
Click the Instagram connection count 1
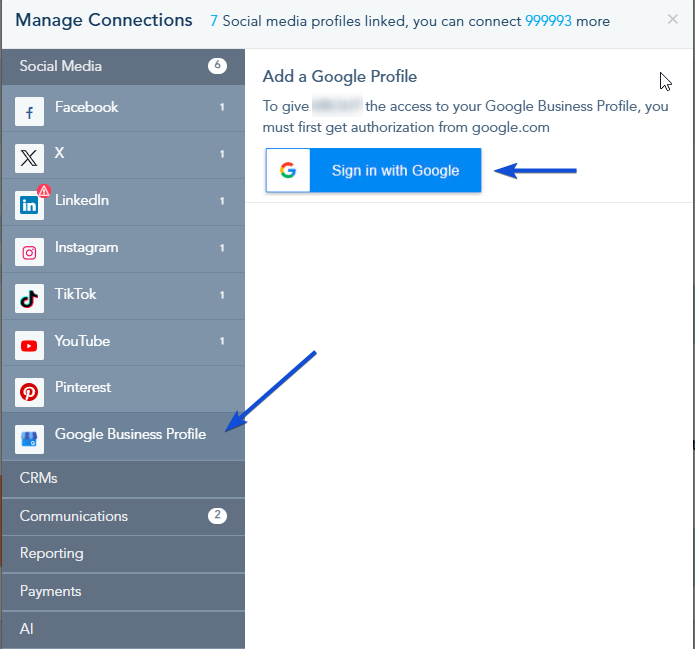[222, 248]
